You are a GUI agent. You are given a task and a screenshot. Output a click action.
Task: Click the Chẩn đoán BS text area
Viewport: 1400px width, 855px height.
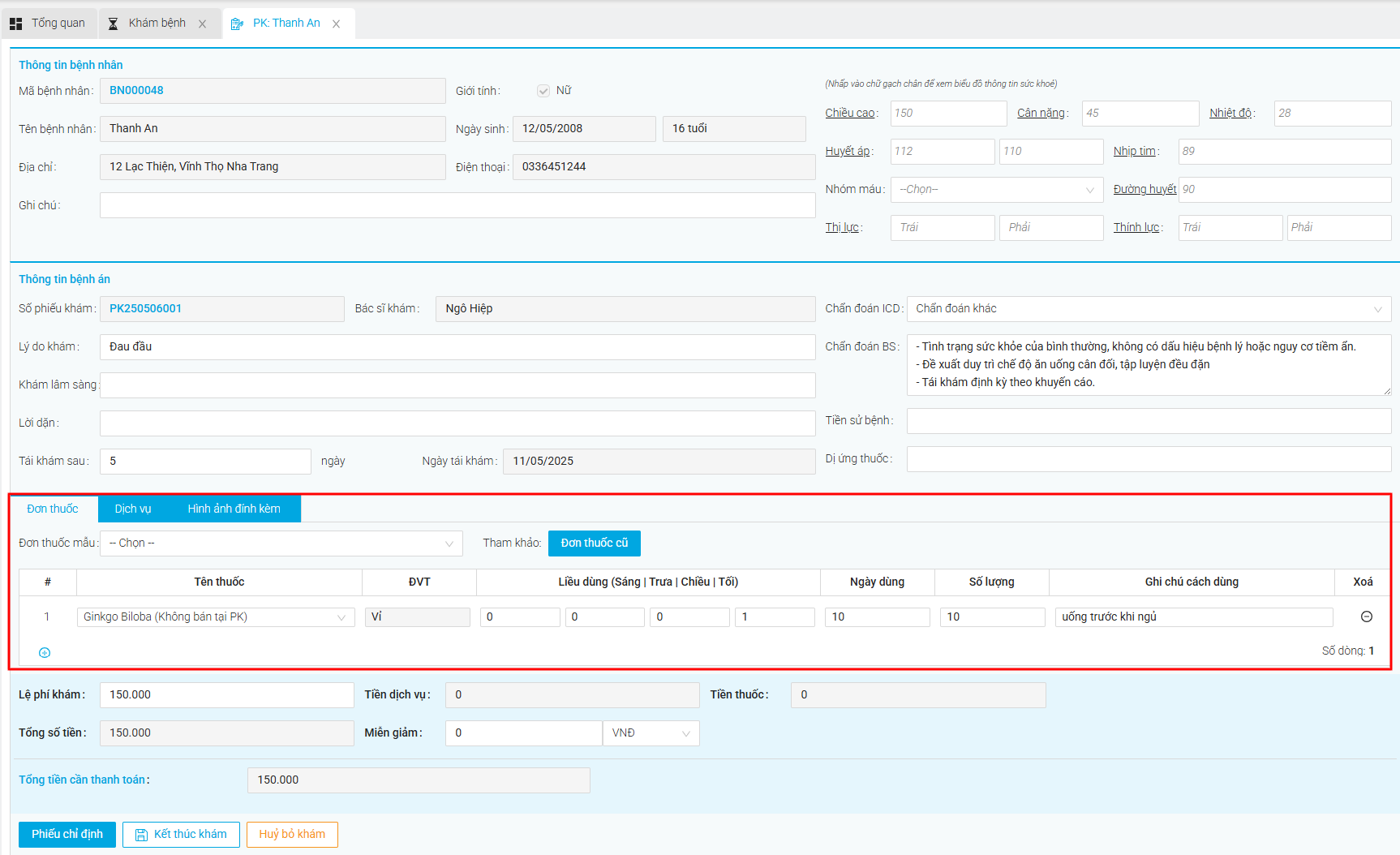pos(1149,364)
